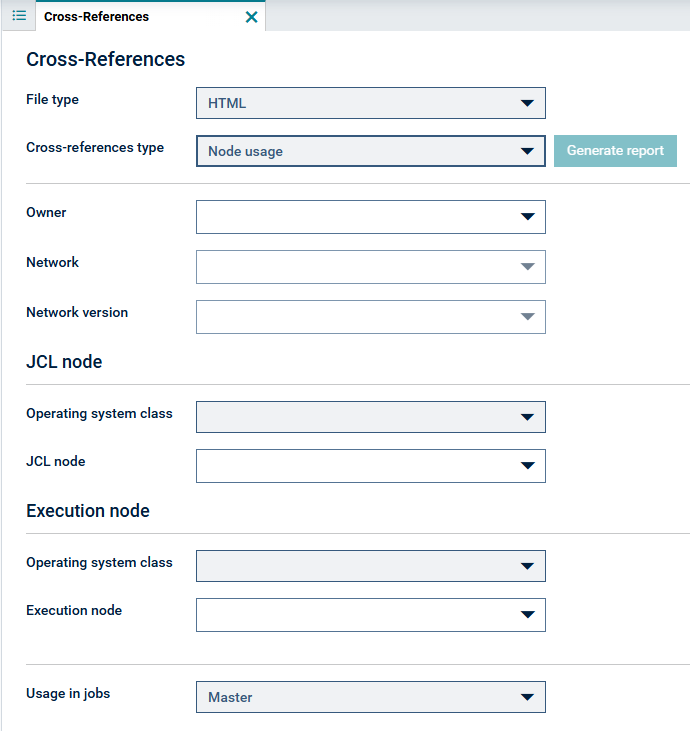The height and width of the screenshot is (731, 690).
Task: Select the Cross-References tab
Action: tap(151, 16)
